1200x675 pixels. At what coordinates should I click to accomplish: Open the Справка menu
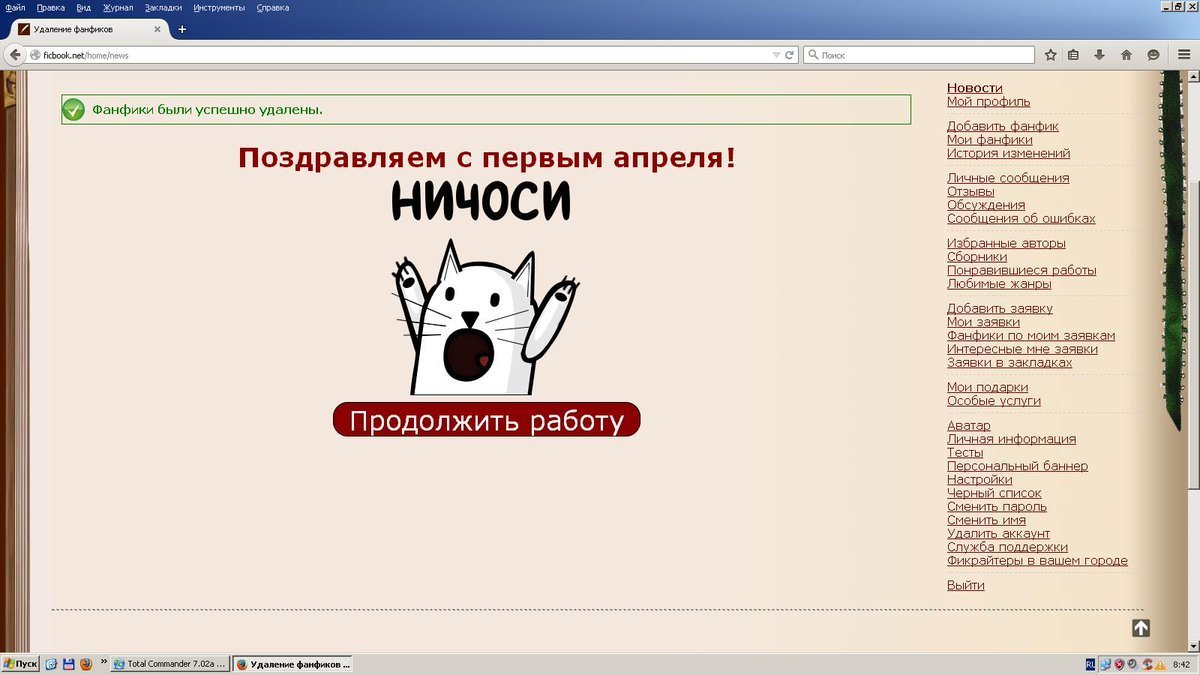(x=273, y=7)
